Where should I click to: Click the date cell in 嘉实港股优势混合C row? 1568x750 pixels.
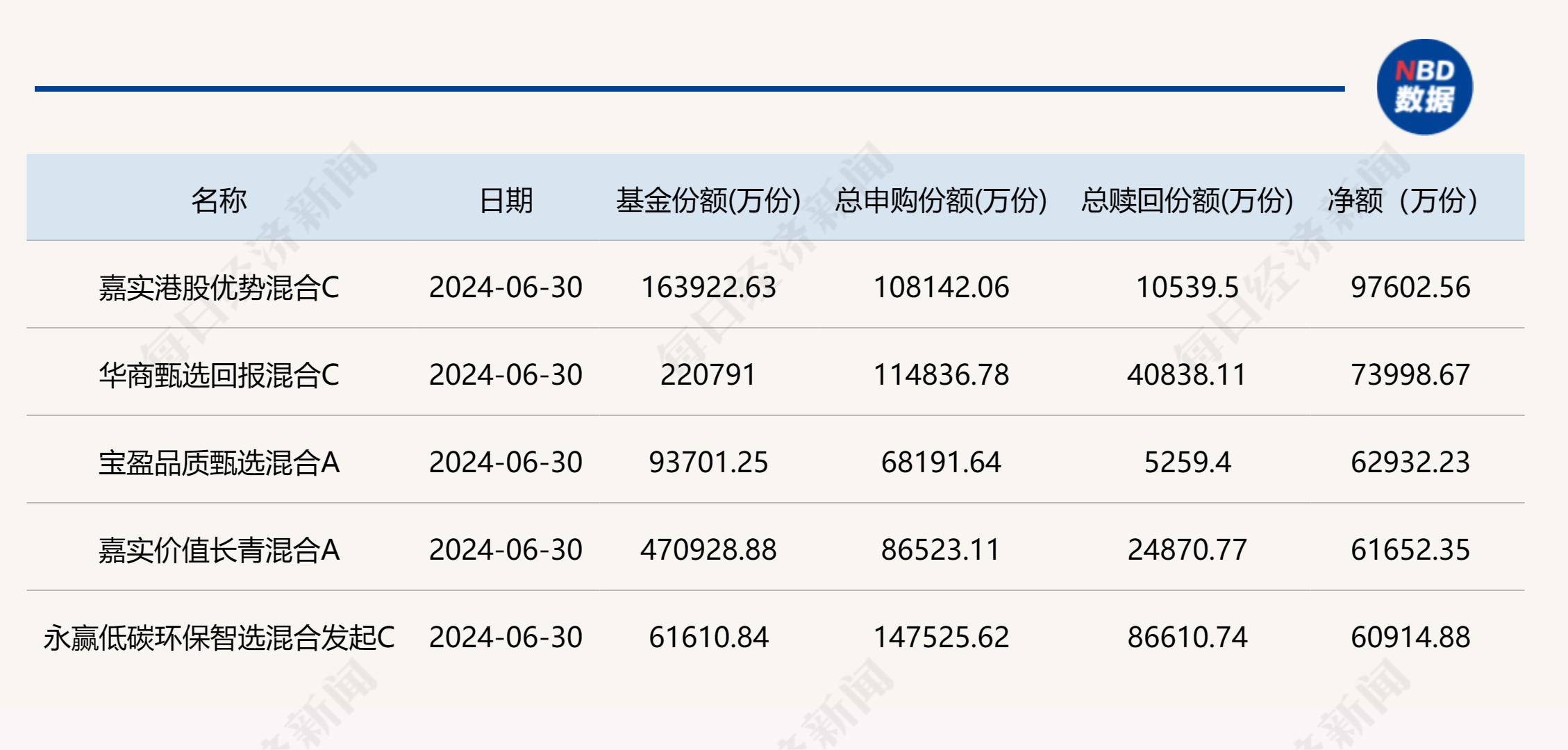click(506, 287)
